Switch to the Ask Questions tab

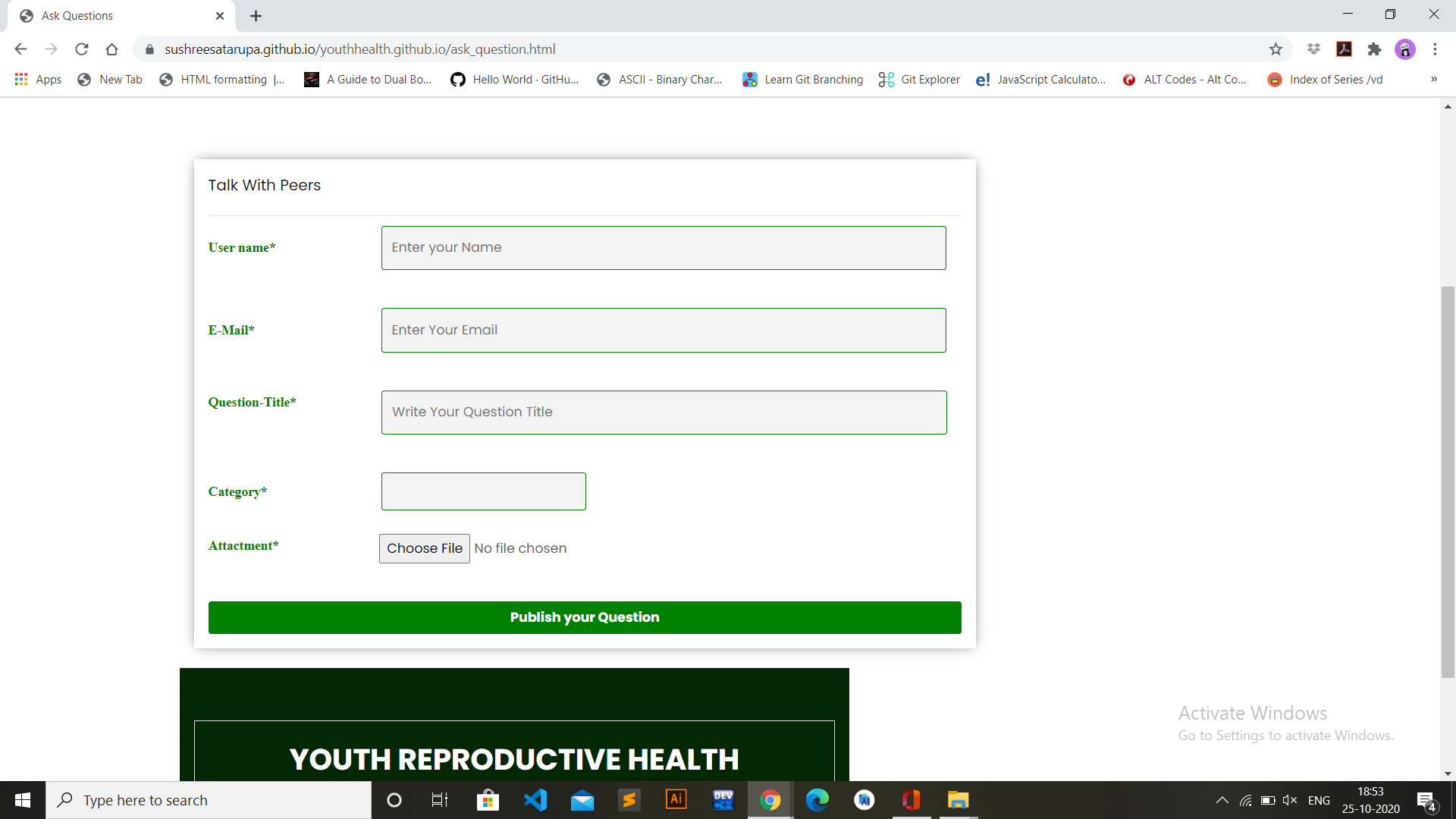[114, 16]
